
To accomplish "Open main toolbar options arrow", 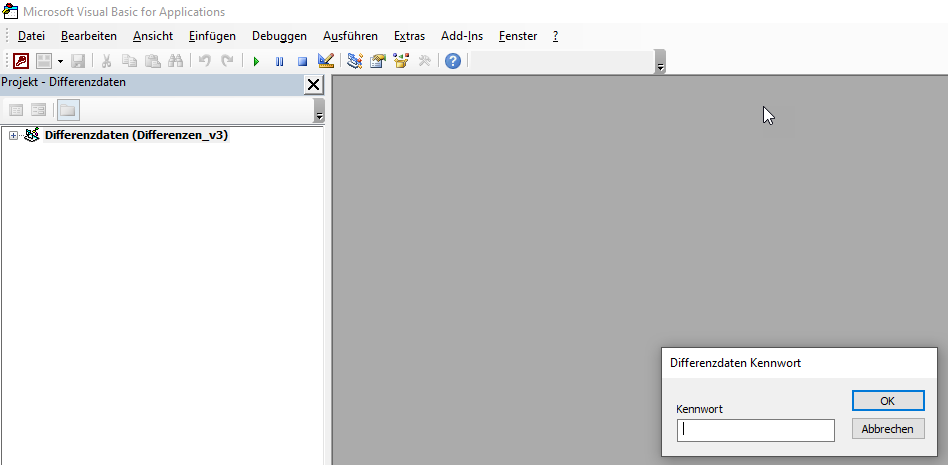I will point(660,62).
